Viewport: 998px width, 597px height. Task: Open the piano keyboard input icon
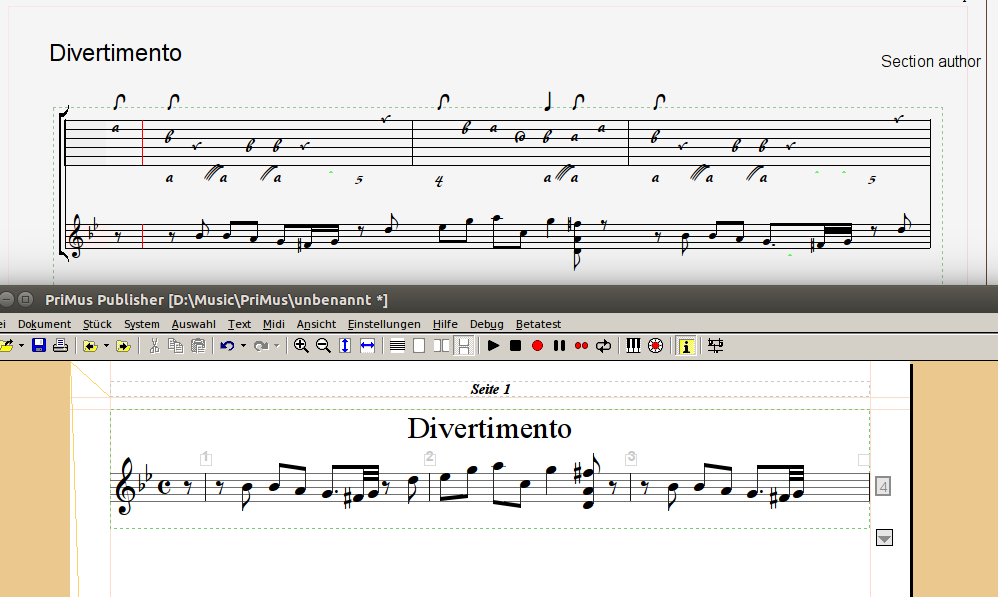[x=633, y=346]
